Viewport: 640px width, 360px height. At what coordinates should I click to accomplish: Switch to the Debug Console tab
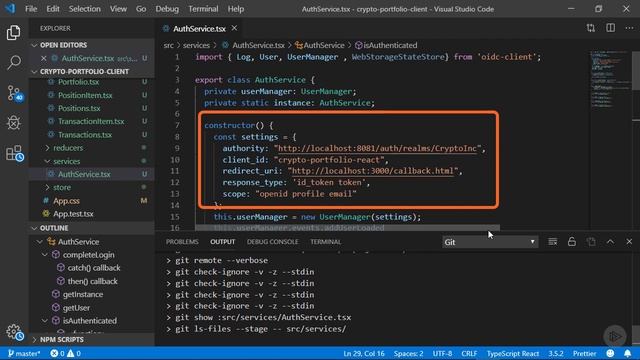(x=272, y=242)
